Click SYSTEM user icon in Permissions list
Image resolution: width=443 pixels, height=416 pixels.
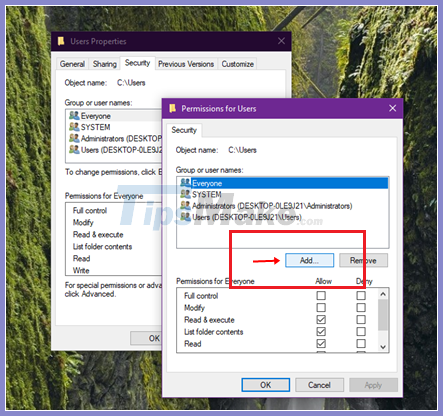[185, 194]
